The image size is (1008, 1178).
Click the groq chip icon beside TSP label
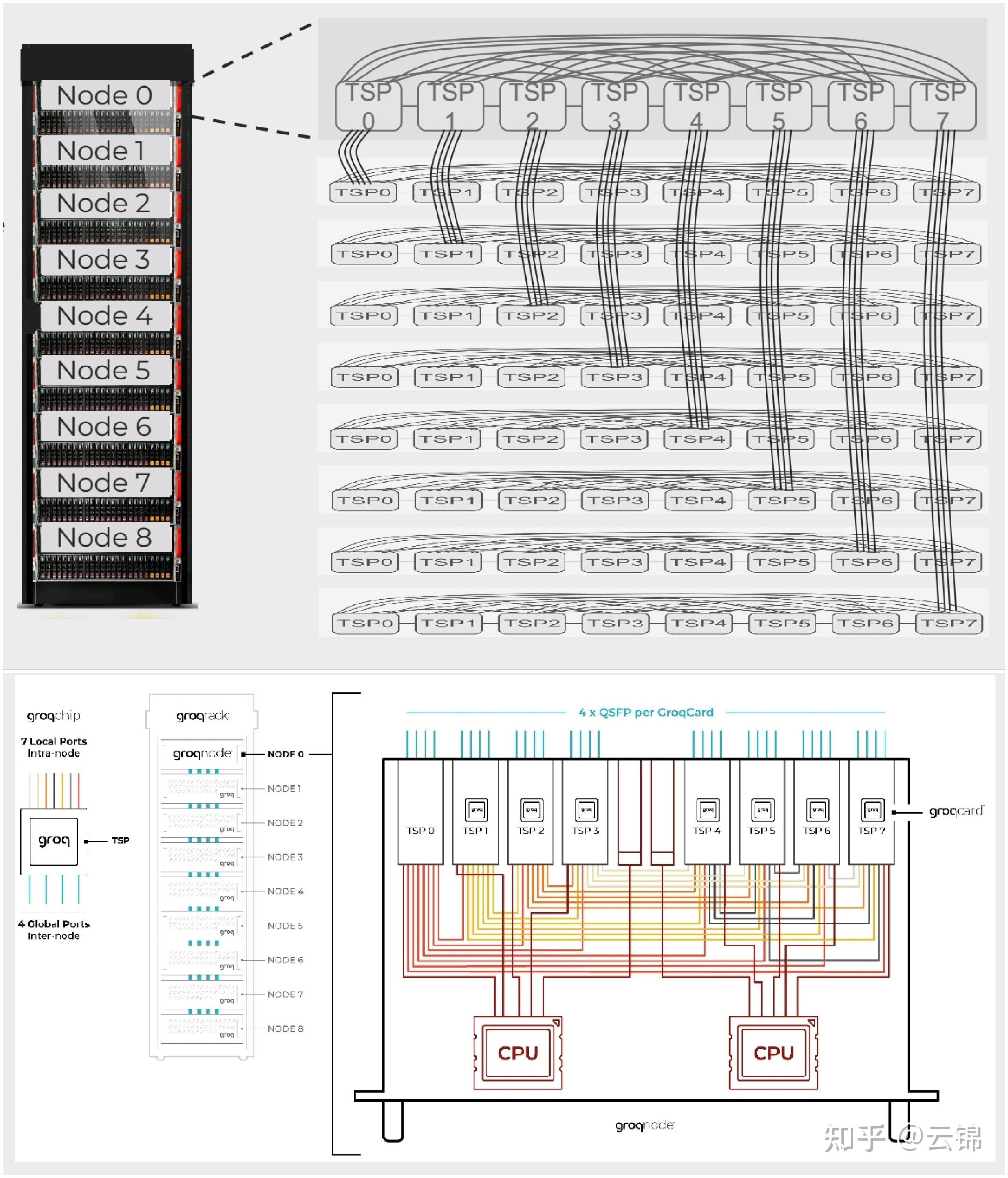click(x=54, y=841)
